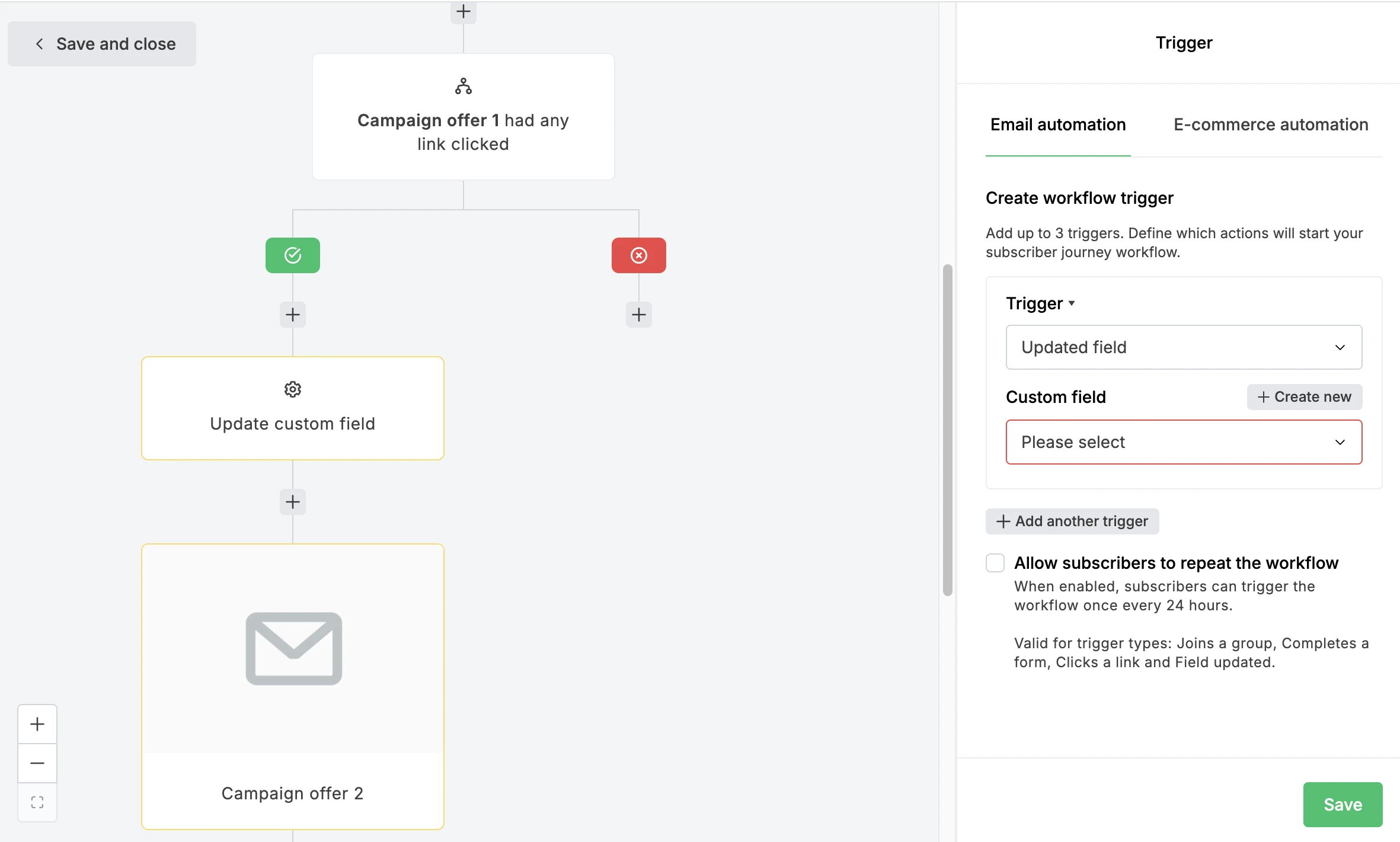
Task: Add step above the condition node
Action: point(464,12)
